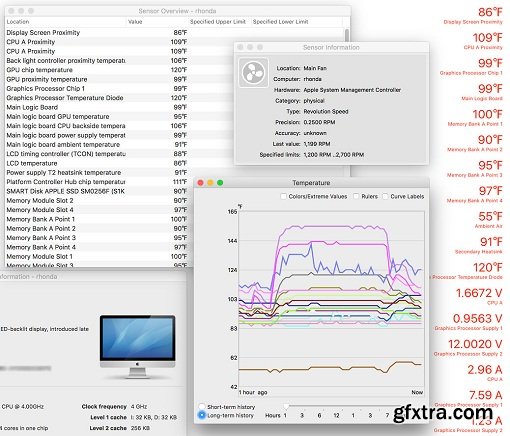510x436 pixels.
Task: Click the Revolution Speed type value
Action: point(326,111)
